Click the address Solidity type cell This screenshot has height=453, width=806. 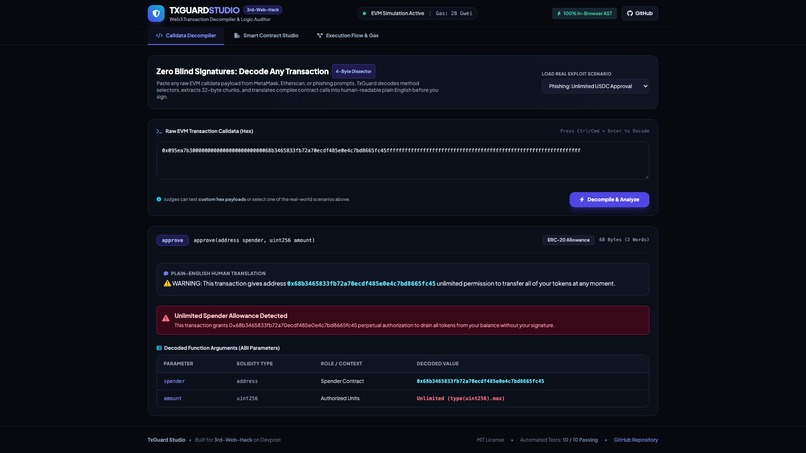(247, 382)
